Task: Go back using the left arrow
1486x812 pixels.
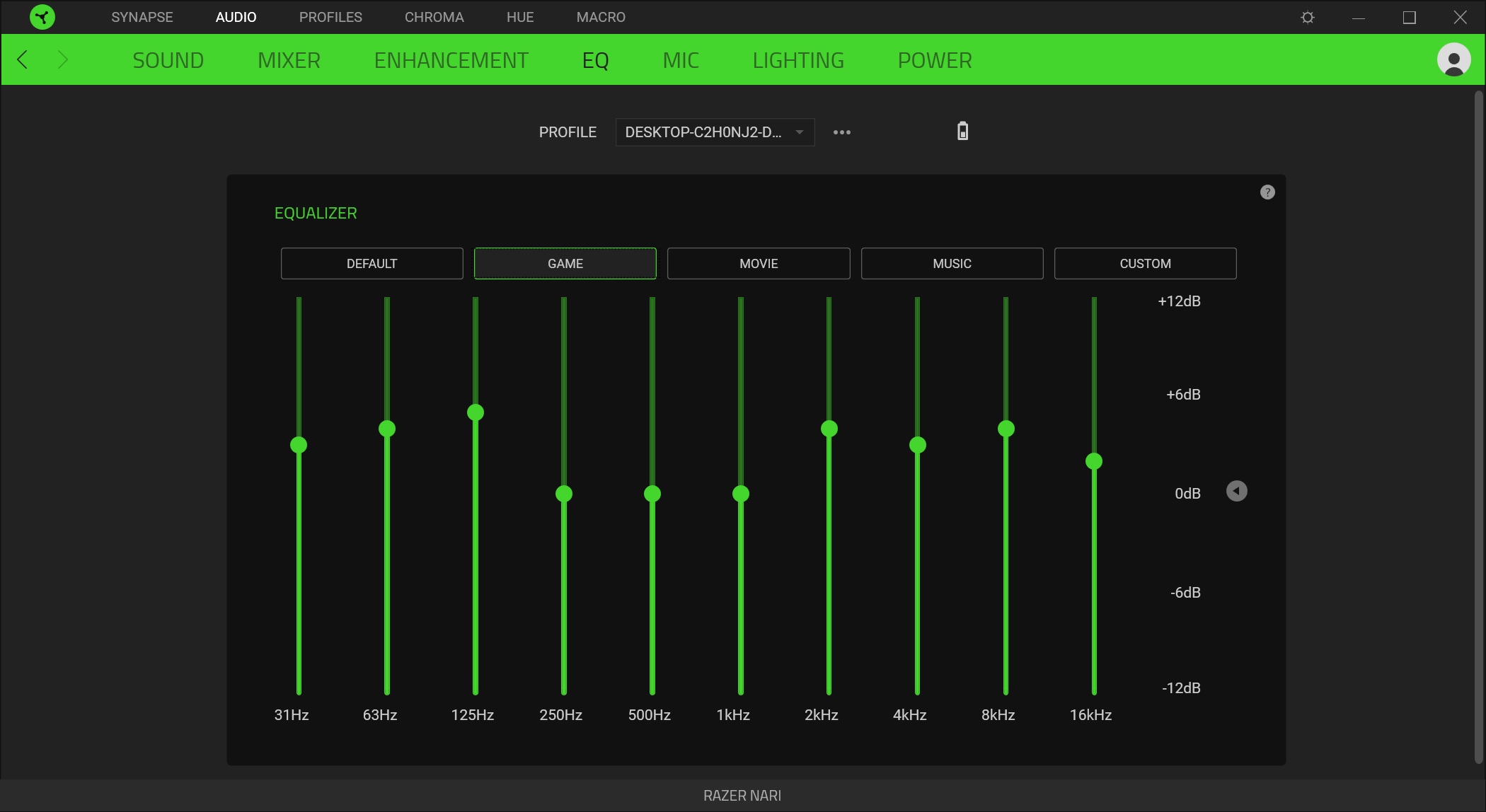Action: [x=23, y=60]
